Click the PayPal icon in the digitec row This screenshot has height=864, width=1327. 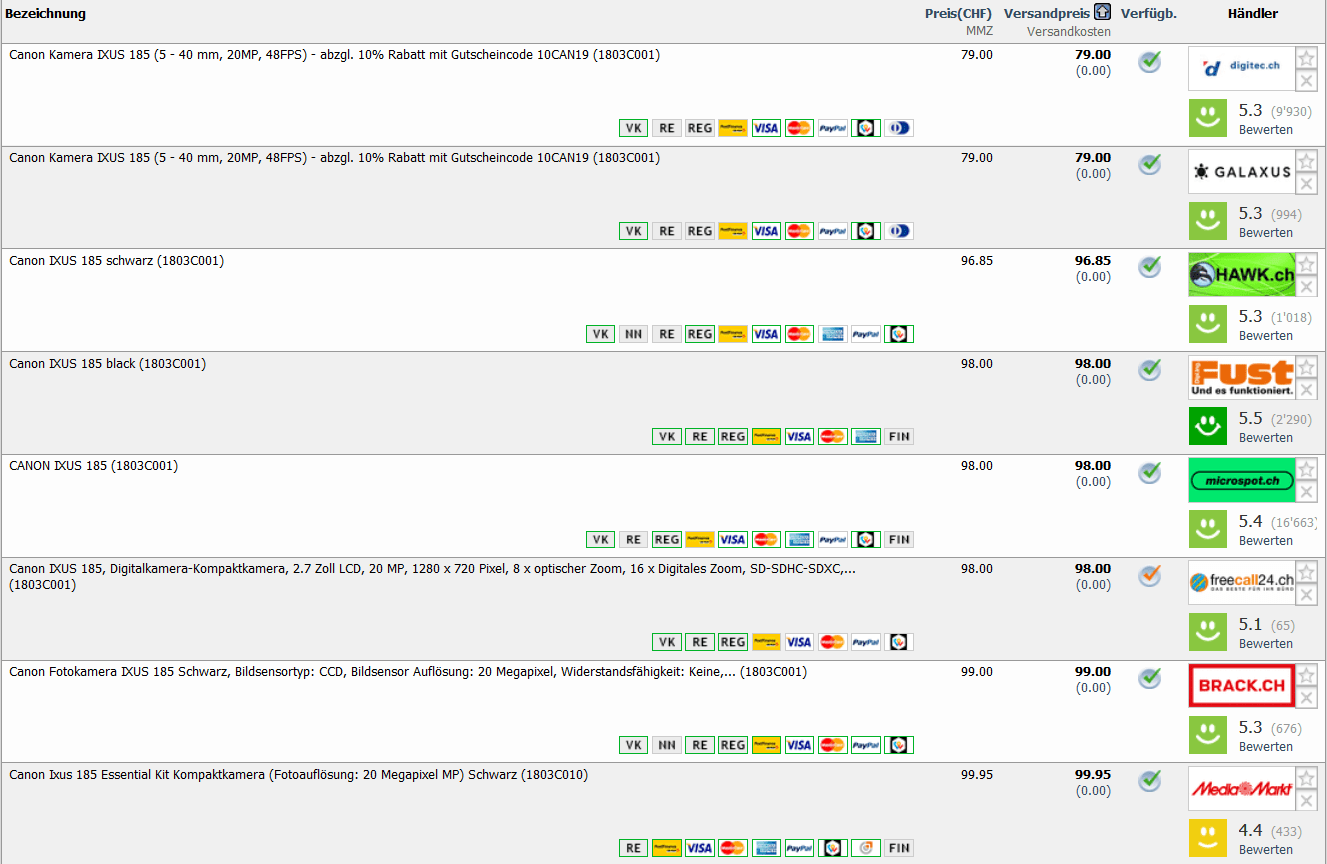tap(832, 128)
